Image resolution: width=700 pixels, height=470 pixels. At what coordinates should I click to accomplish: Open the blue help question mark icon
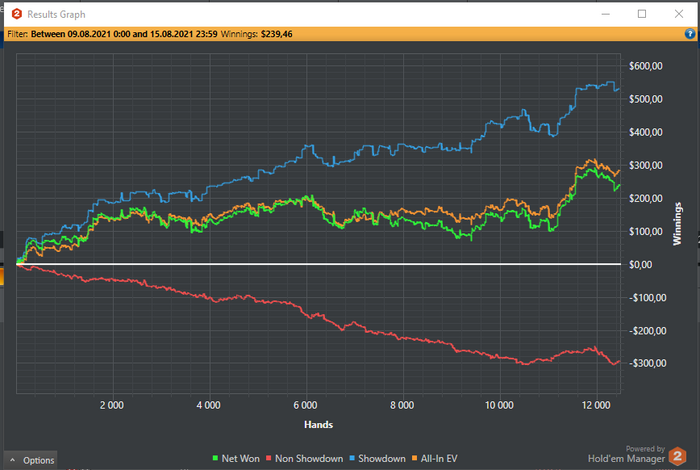pos(690,34)
